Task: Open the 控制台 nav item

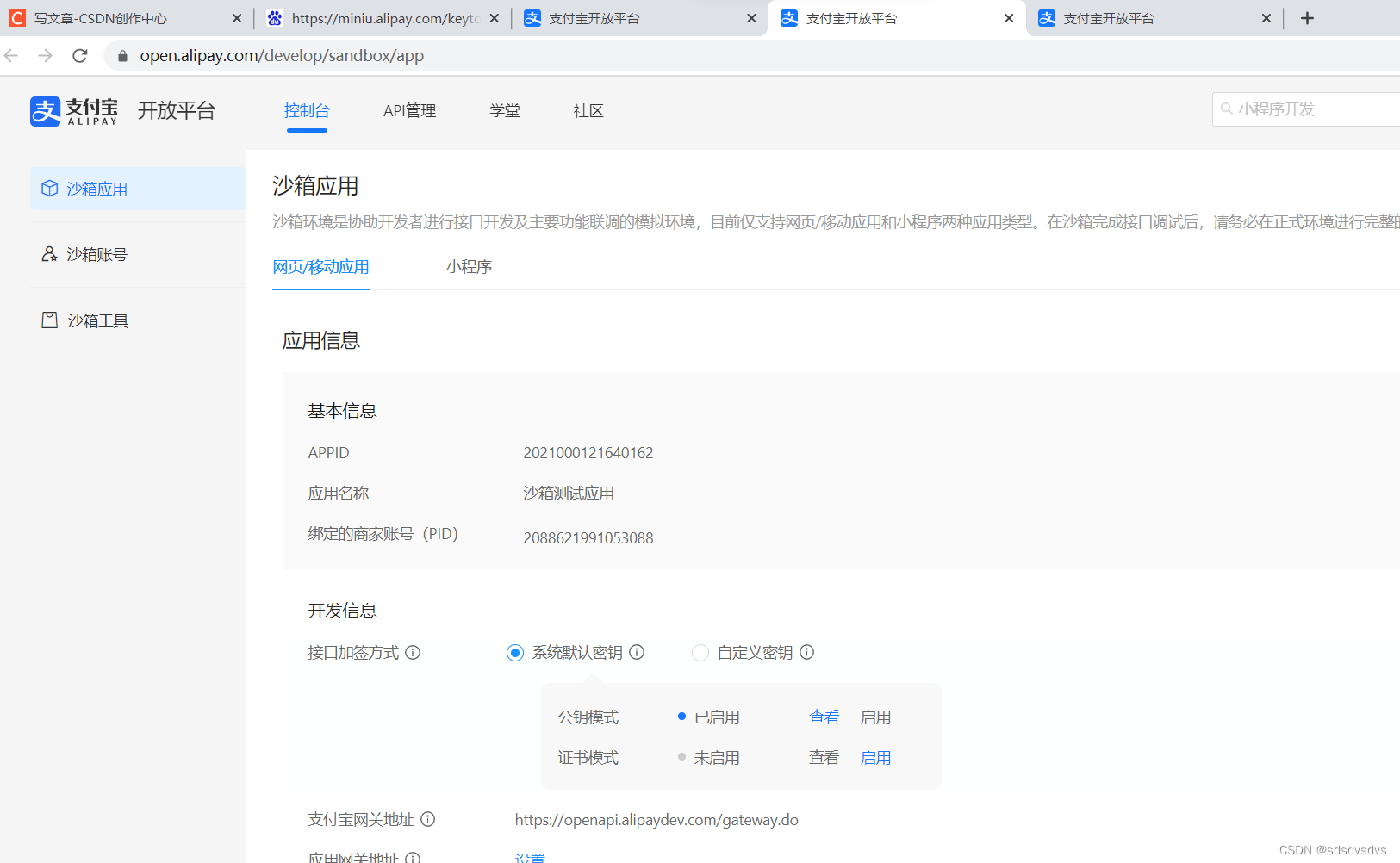Action: tap(307, 111)
